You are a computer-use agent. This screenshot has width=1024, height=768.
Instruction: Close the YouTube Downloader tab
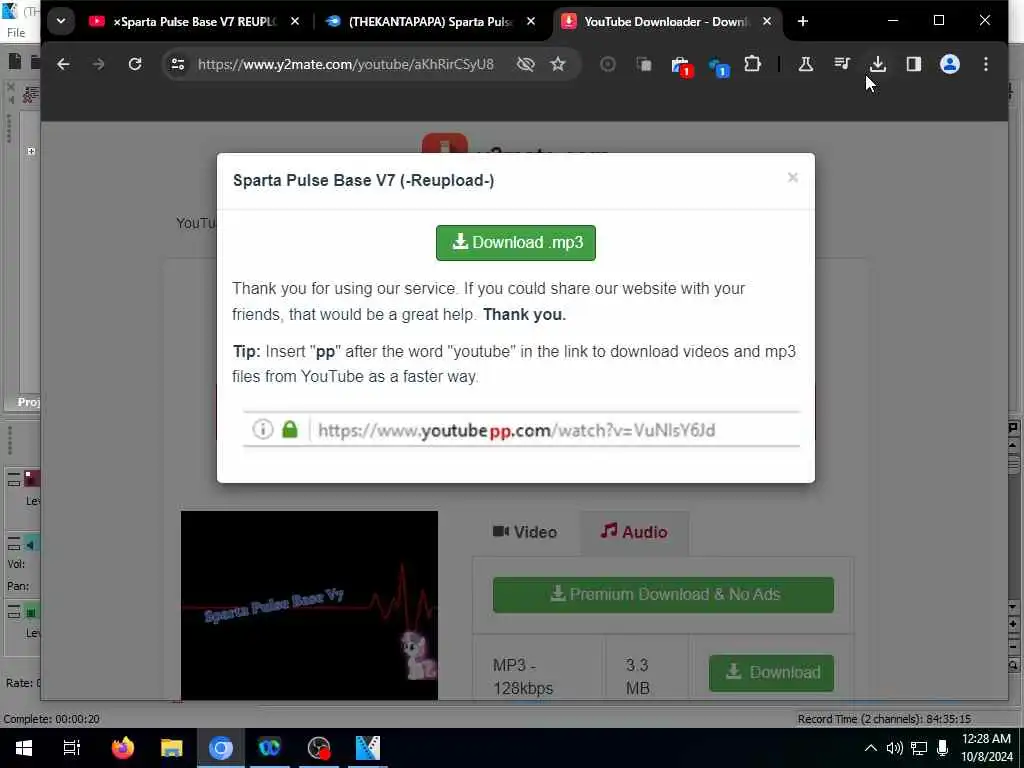[x=767, y=22]
